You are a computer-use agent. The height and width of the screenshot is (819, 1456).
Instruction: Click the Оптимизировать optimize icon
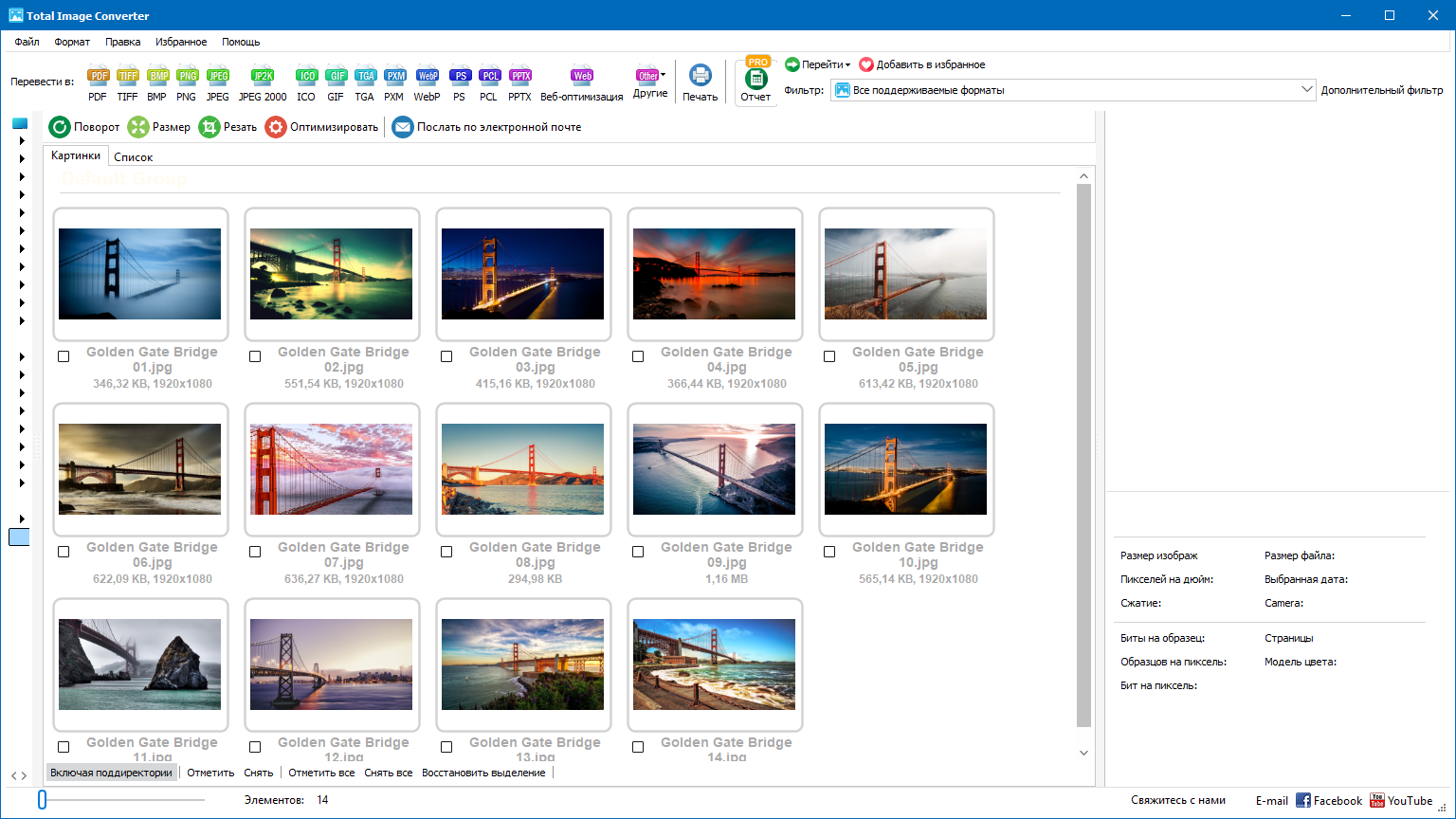pos(275,127)
